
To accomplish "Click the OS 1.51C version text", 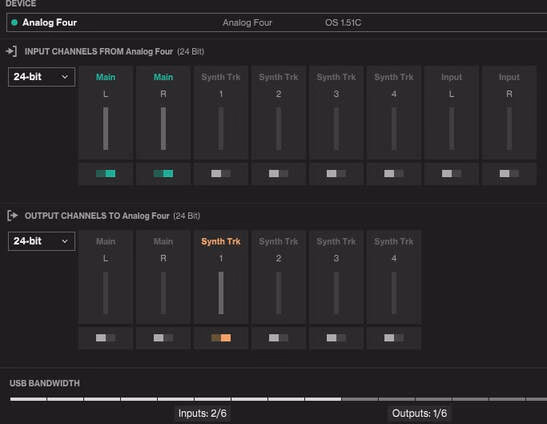I will (x=343, y=23).
